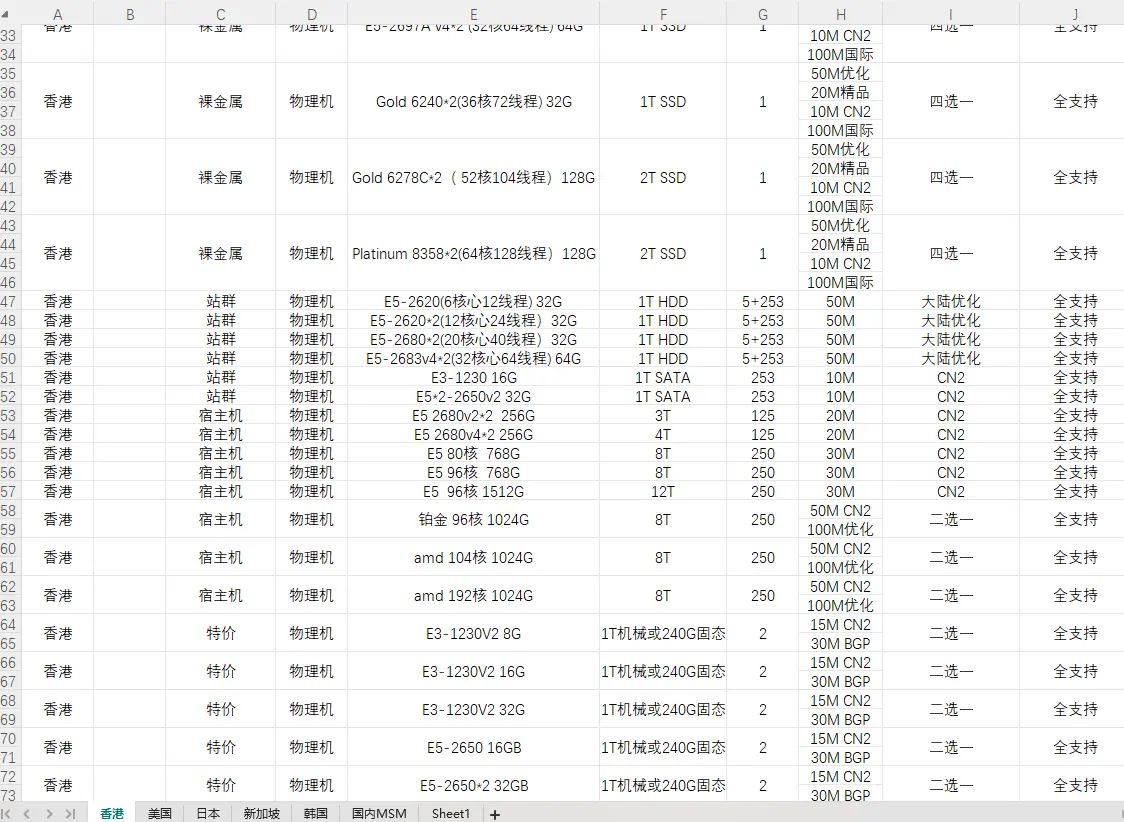Click cell 铂金 96核 1024G
1124x822 pixels.
click(x=474, y=520)
